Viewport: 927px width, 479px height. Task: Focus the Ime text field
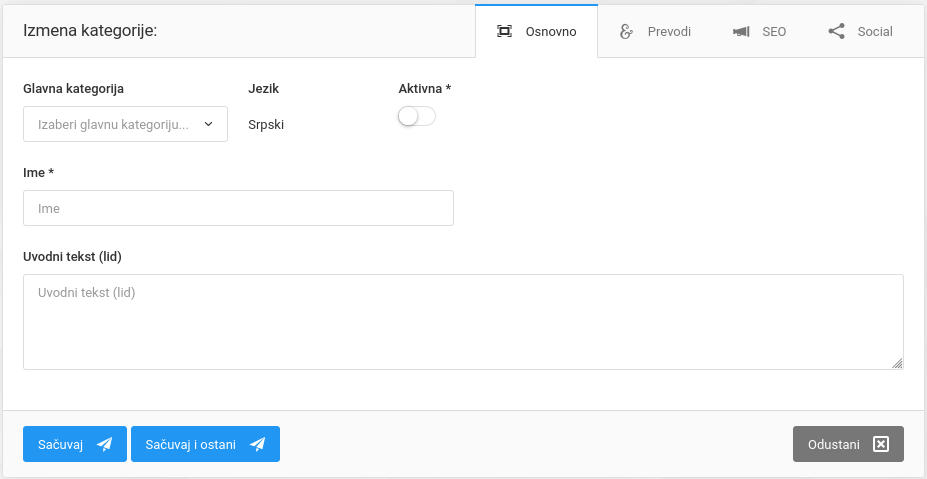(238, 208)
